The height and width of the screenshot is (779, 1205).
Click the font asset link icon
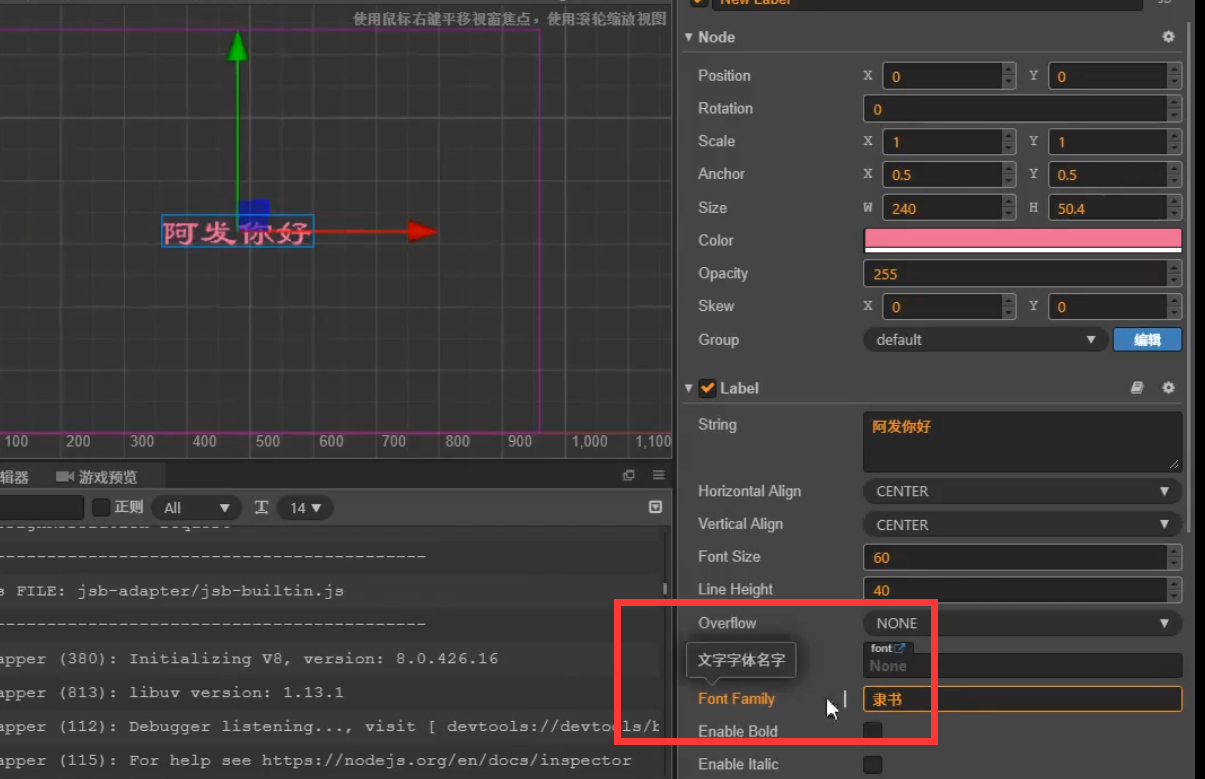coord(899,648)
